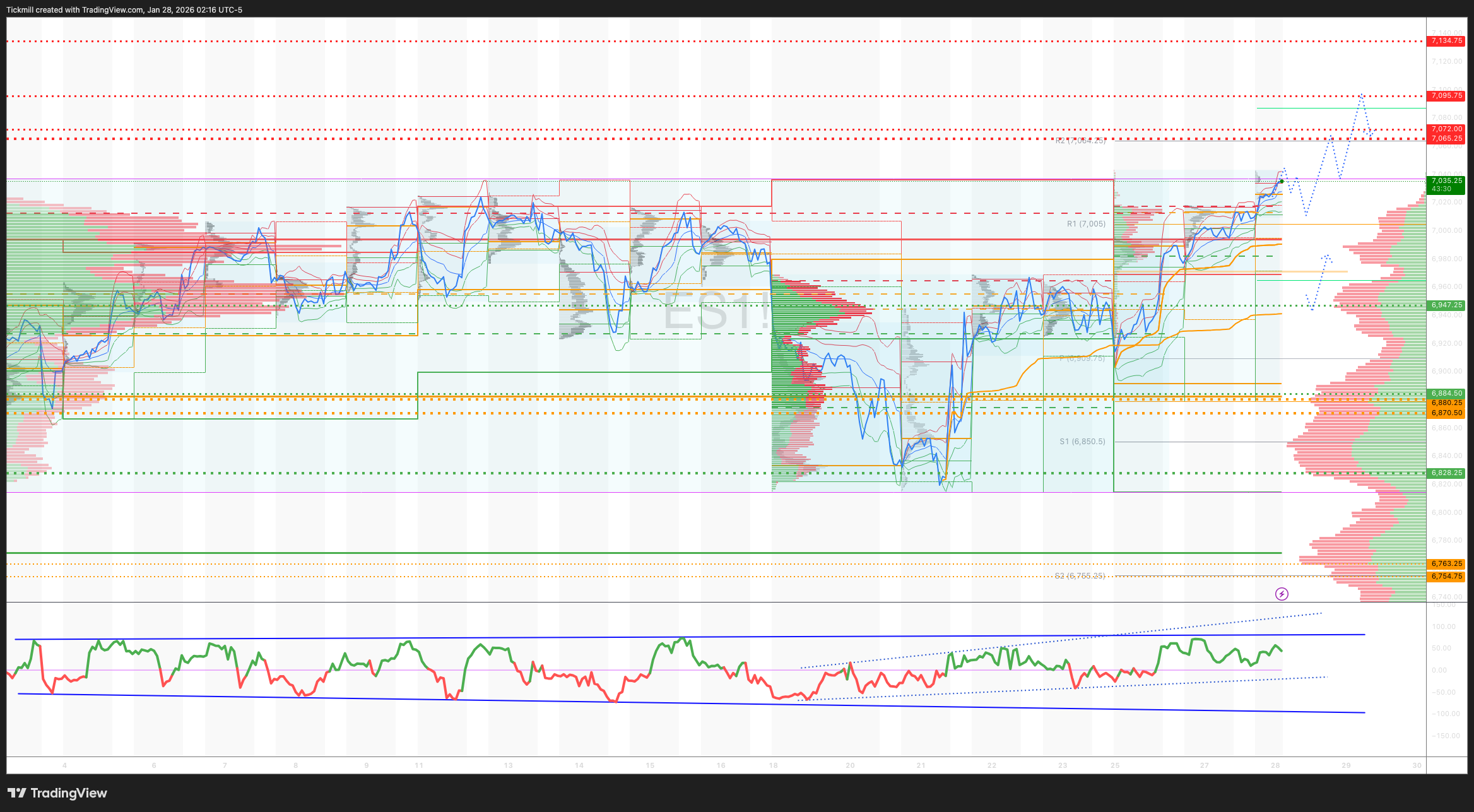Click date 28 on the time axis
The image size is (1474, 812).
point(1275,765)
